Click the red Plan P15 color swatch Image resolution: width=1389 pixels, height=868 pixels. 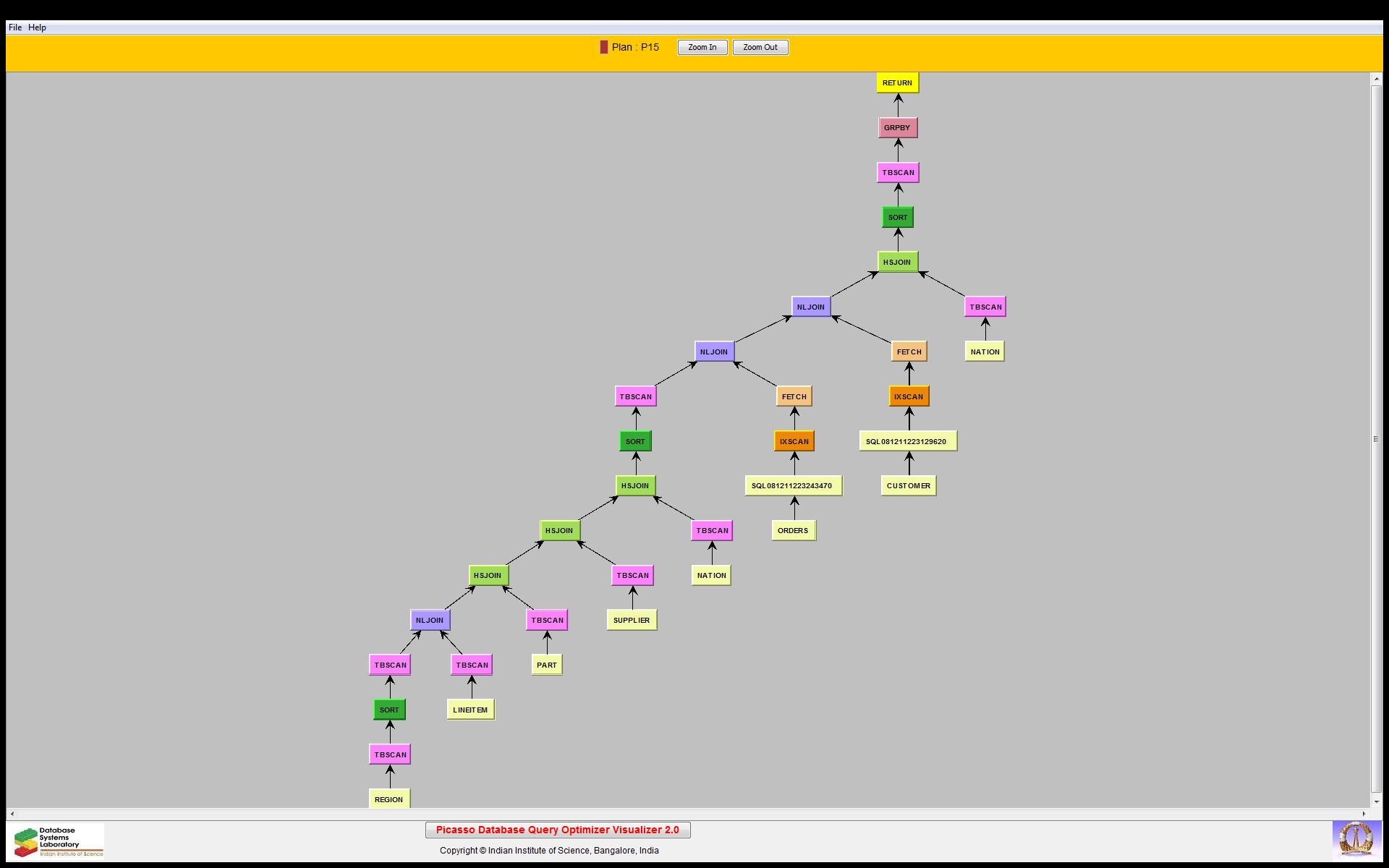point(604,47)
